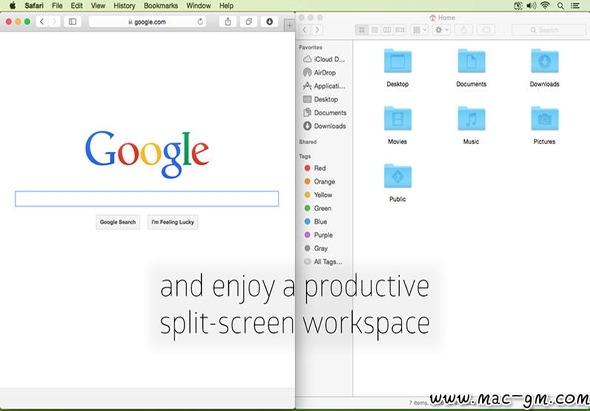Select Desktop in Finder sidebar
Viewport: 590px width, 411px height.
coord(321,99)
